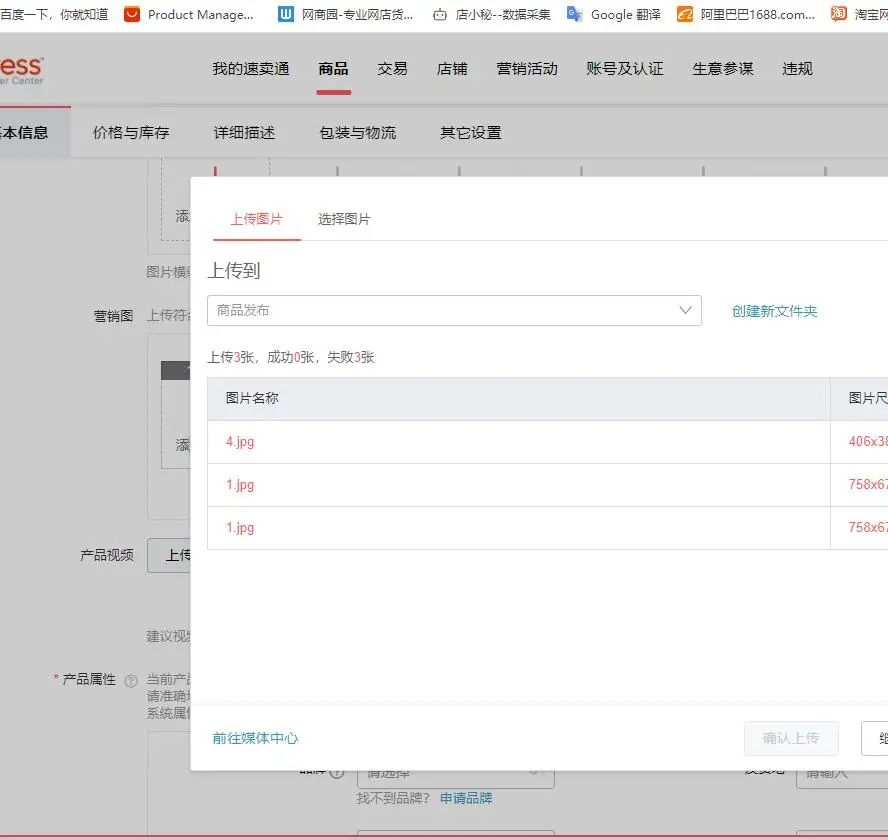Screen dimensions: 888x840
Task: Switch to the 选择图片 tab
Action: pos(344,219)
